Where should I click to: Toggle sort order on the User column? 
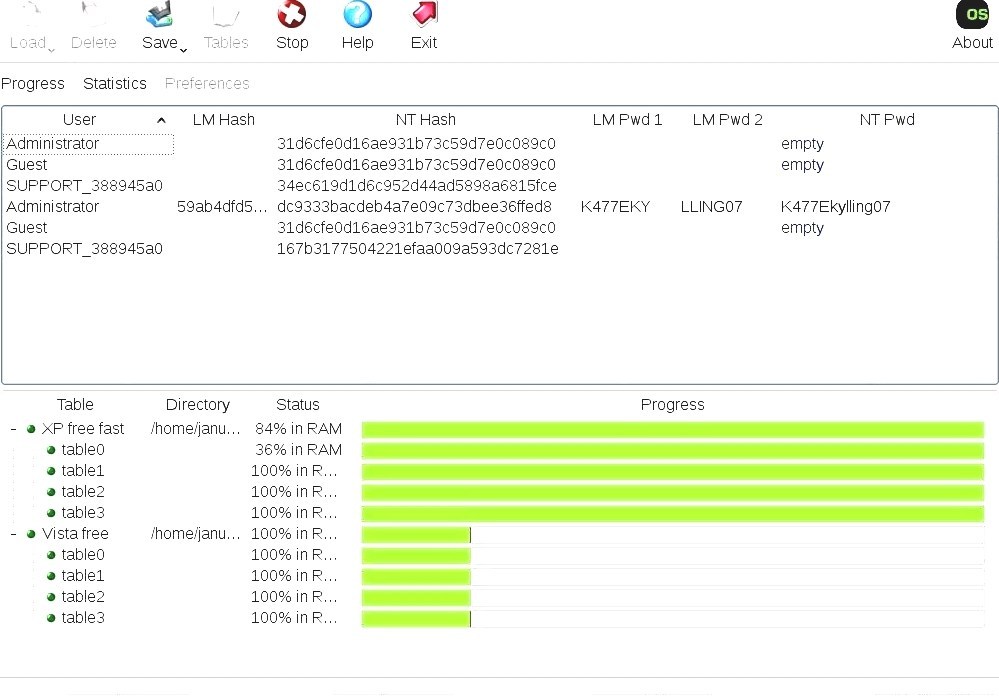coord(161,119)
